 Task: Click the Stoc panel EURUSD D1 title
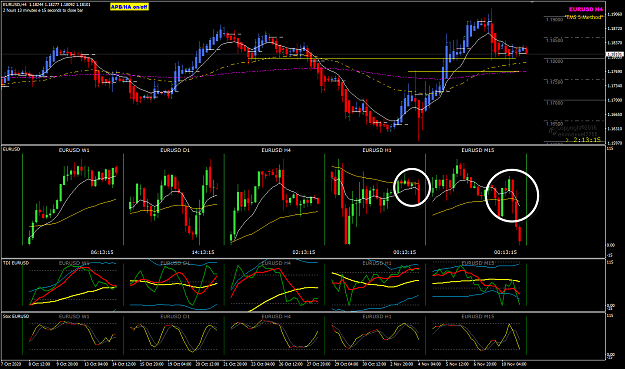point(175,316)
